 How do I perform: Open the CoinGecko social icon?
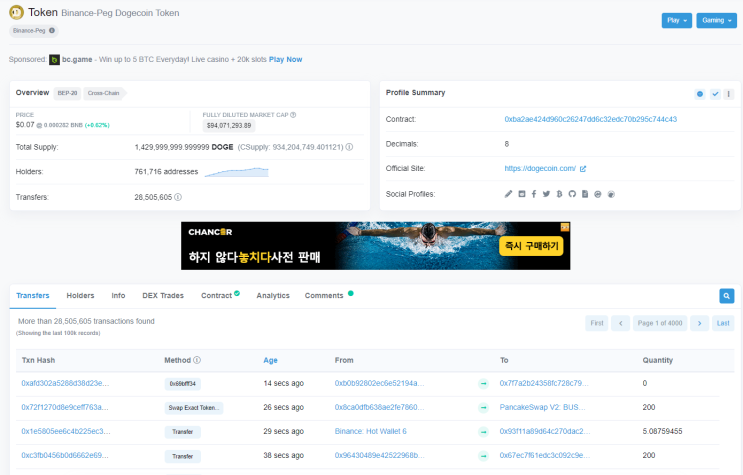611,194
